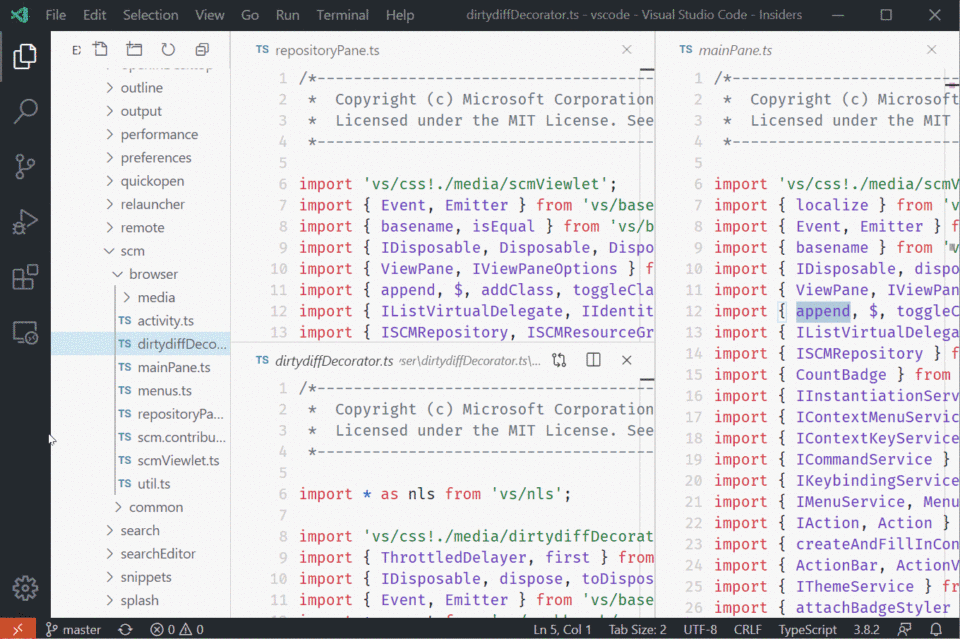
Task: Open Changes for dirtydiffDecorator.ts
Action: [x=559, y=360]
